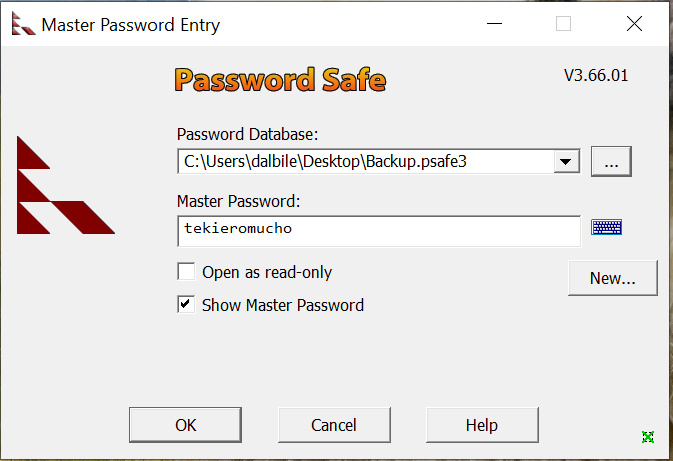
Task: Enable Open as read-only checkbox
Action: coord(186,272)
